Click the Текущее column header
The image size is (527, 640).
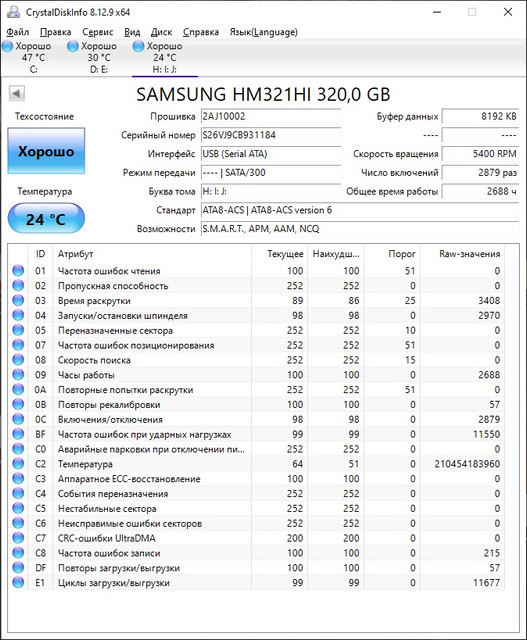coord(280,254)
